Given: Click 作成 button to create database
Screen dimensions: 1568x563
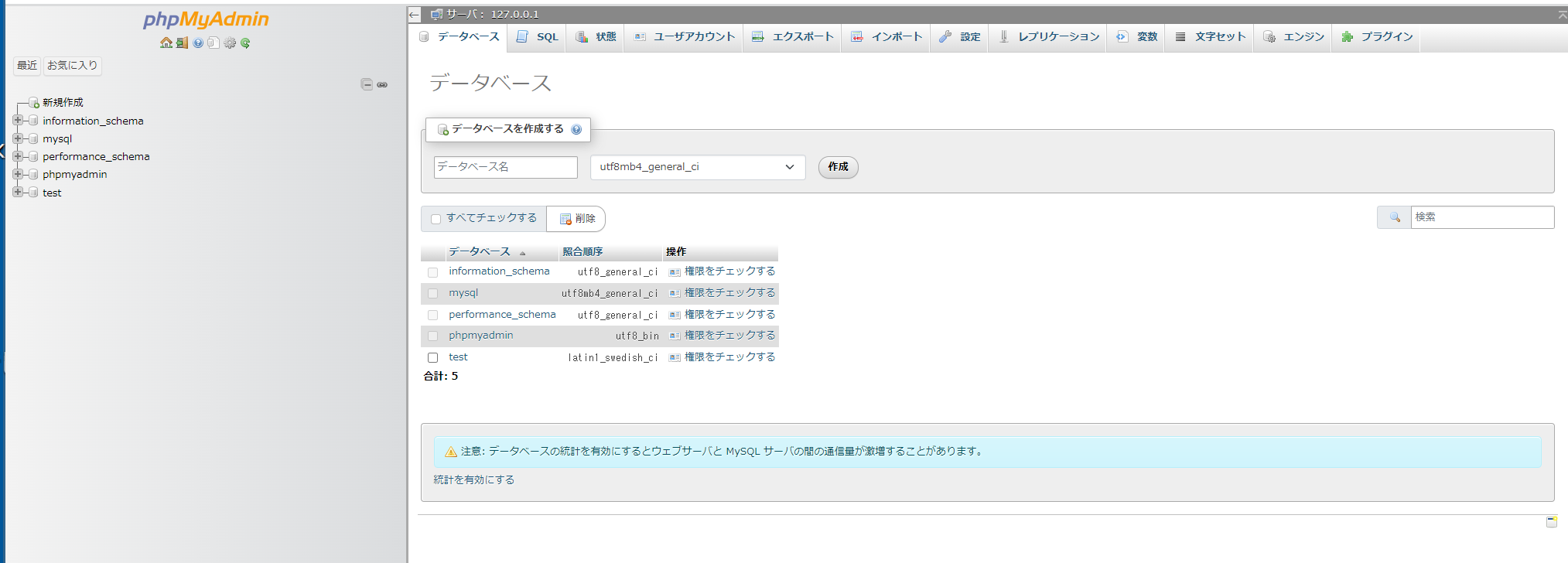Looking at the screenshot, I should [x=838, y=167].
